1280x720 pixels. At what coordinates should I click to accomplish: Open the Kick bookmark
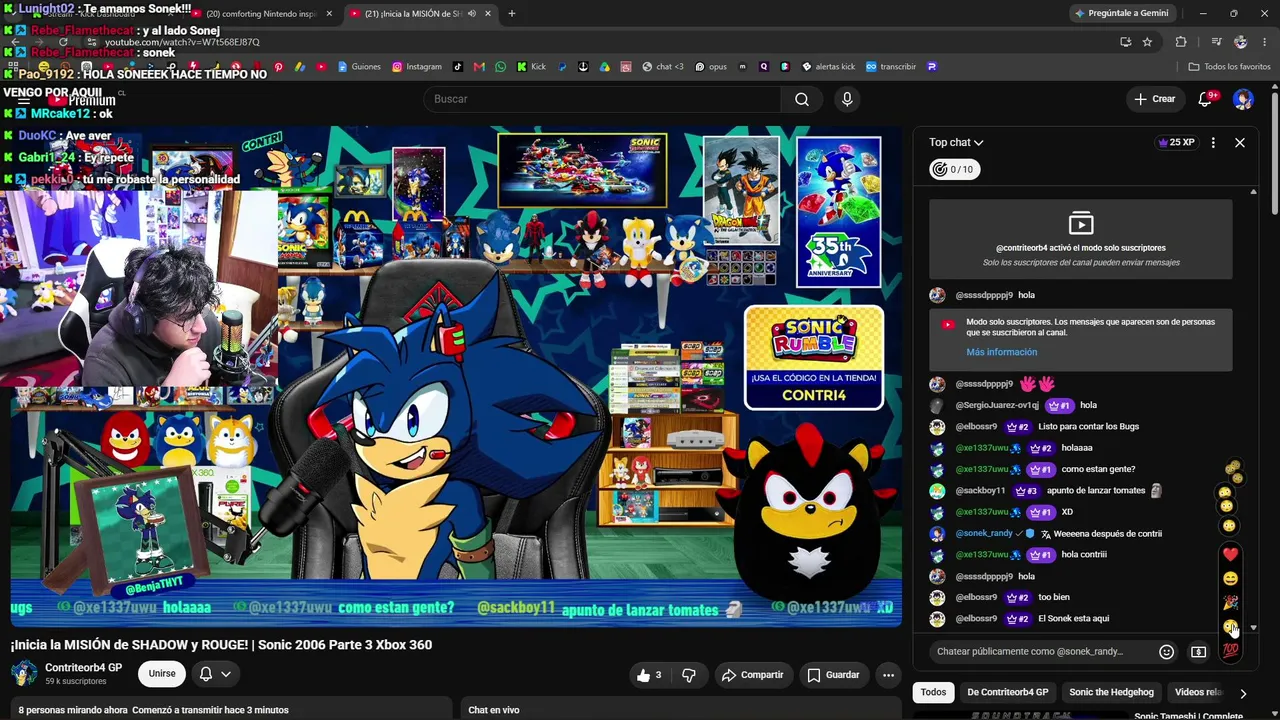click(531, 67)
